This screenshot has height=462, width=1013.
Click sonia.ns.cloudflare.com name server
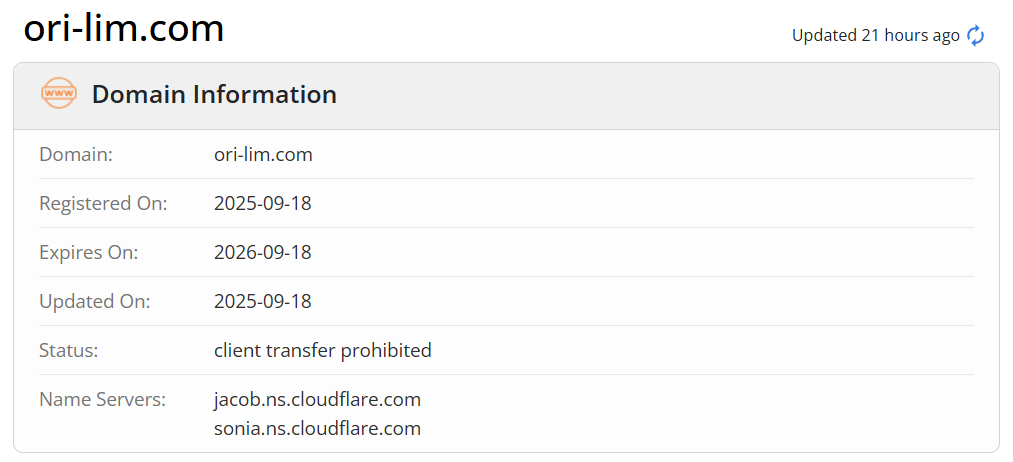pos(317,429)
